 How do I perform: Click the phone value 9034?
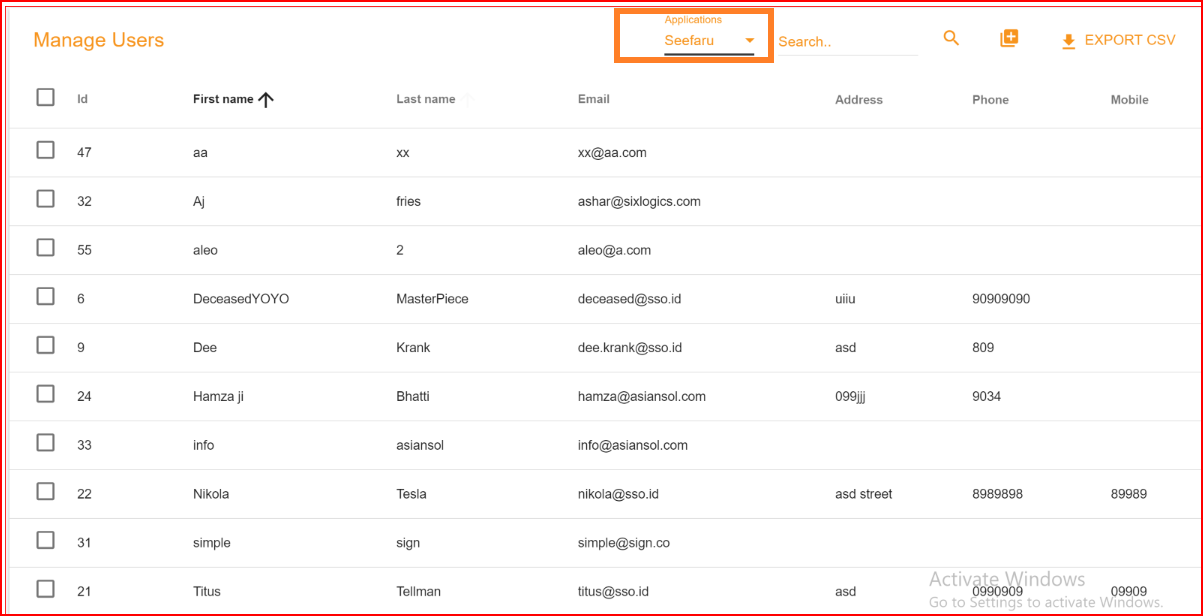point(986,397)
